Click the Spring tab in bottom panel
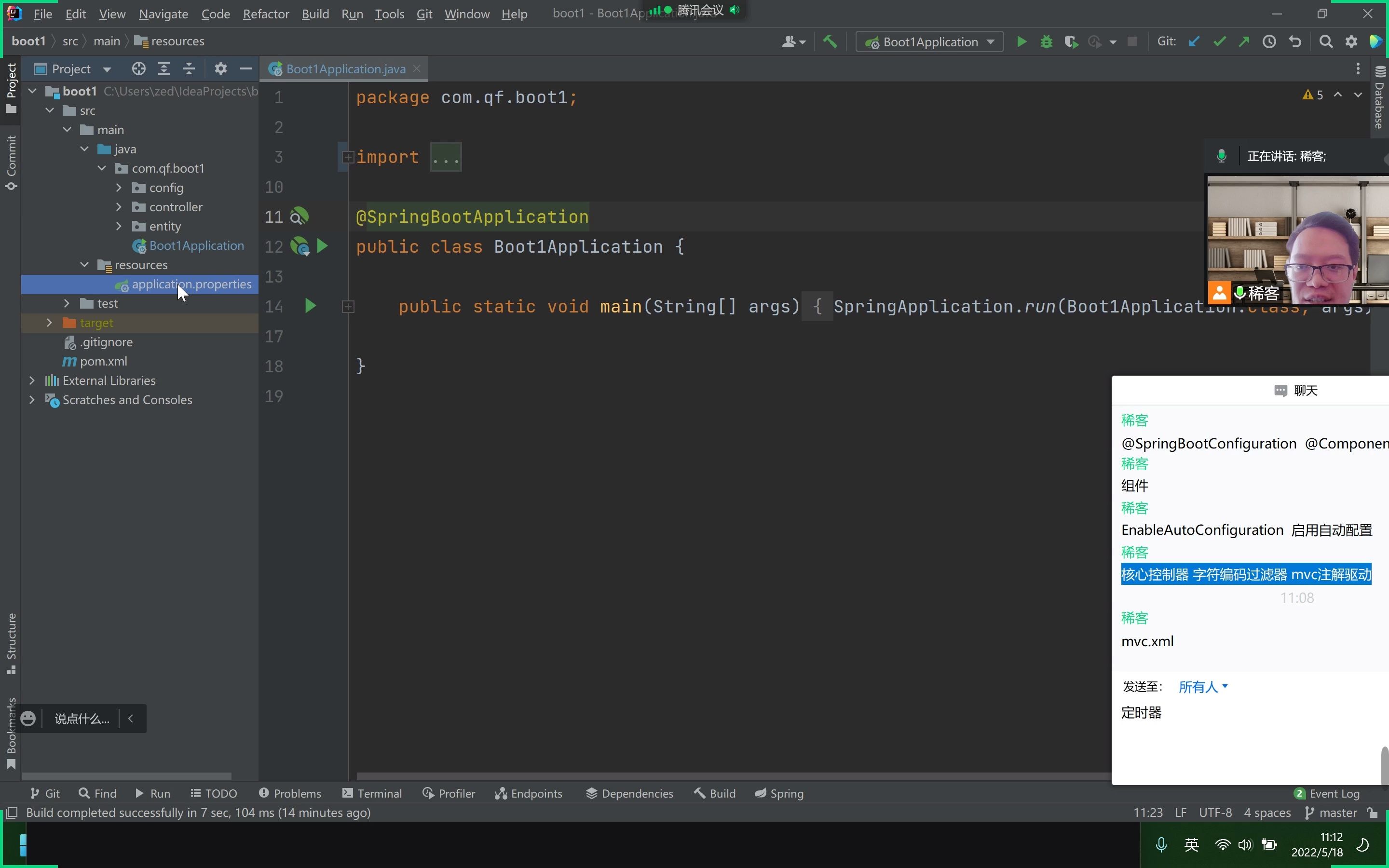The image size is (1389, 868). click(x=786, y=793)
